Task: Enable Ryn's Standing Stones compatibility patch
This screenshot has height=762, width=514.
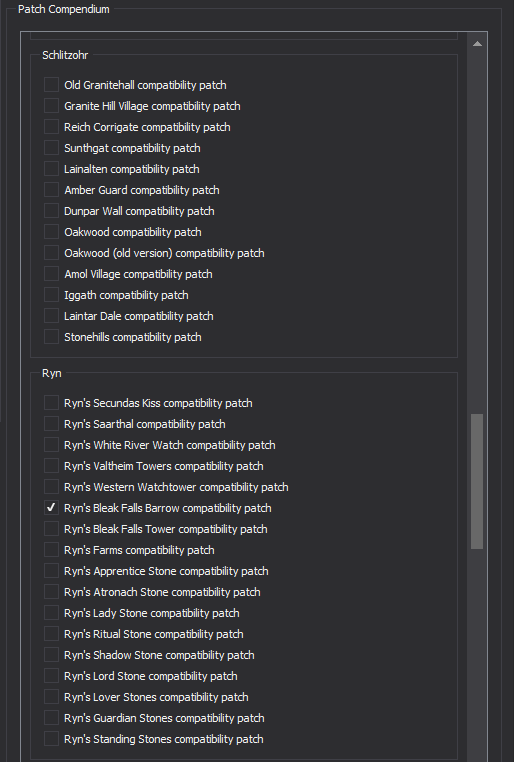Action: coord(51,738)
